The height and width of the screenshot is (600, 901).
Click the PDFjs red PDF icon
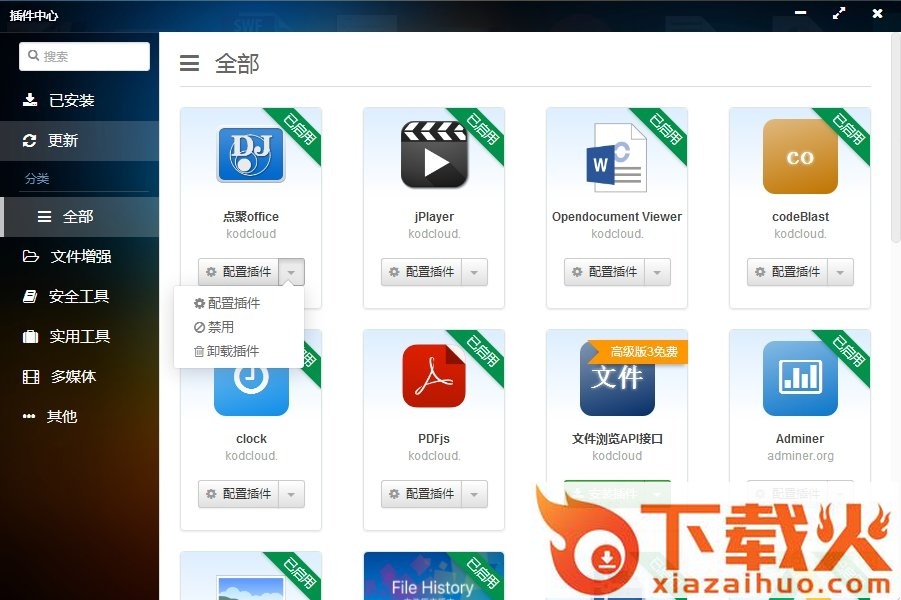click(434, 376)
